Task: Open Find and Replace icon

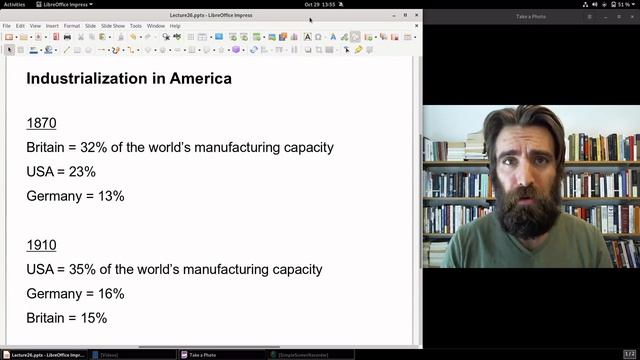Action: (166, 37)
